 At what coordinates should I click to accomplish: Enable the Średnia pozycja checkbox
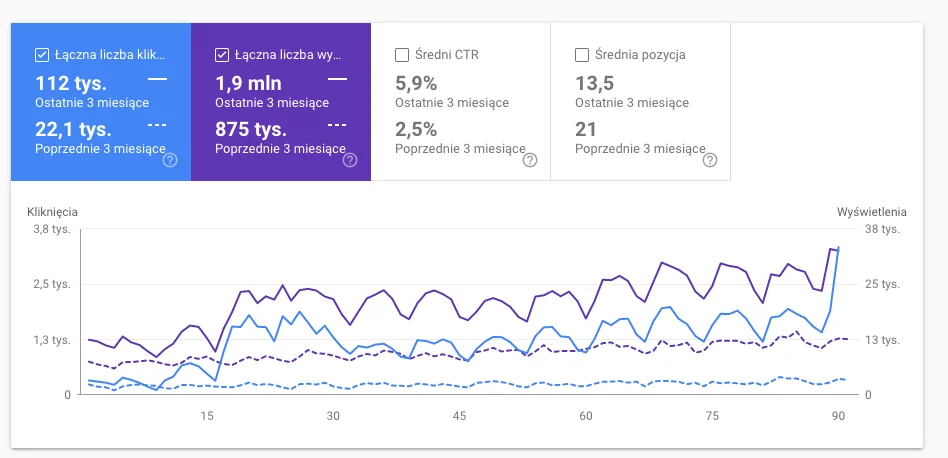point(582,55)
